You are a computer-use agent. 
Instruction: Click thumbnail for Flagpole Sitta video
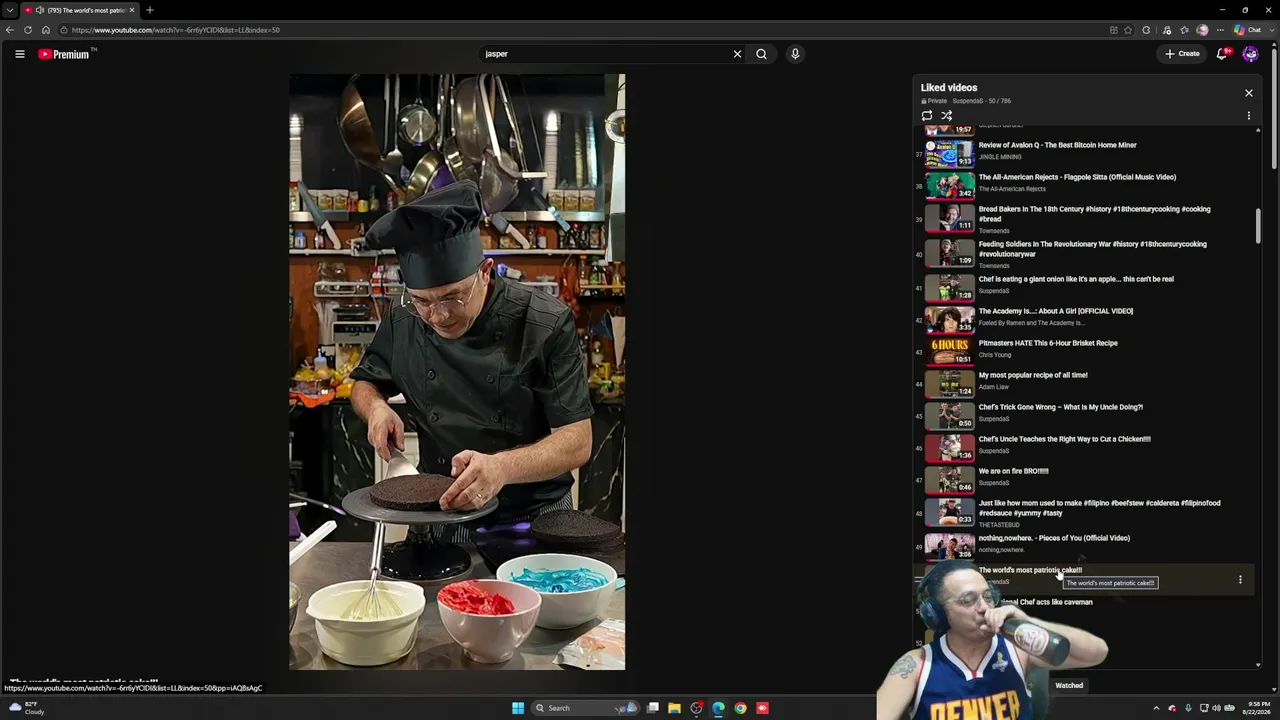(949, 186)
